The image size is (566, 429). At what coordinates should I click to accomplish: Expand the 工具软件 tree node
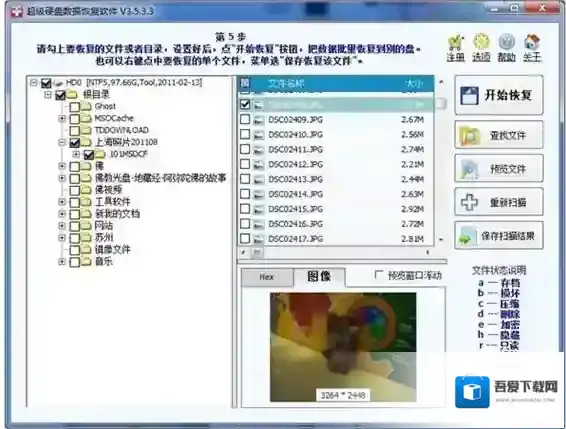point(62,202)
